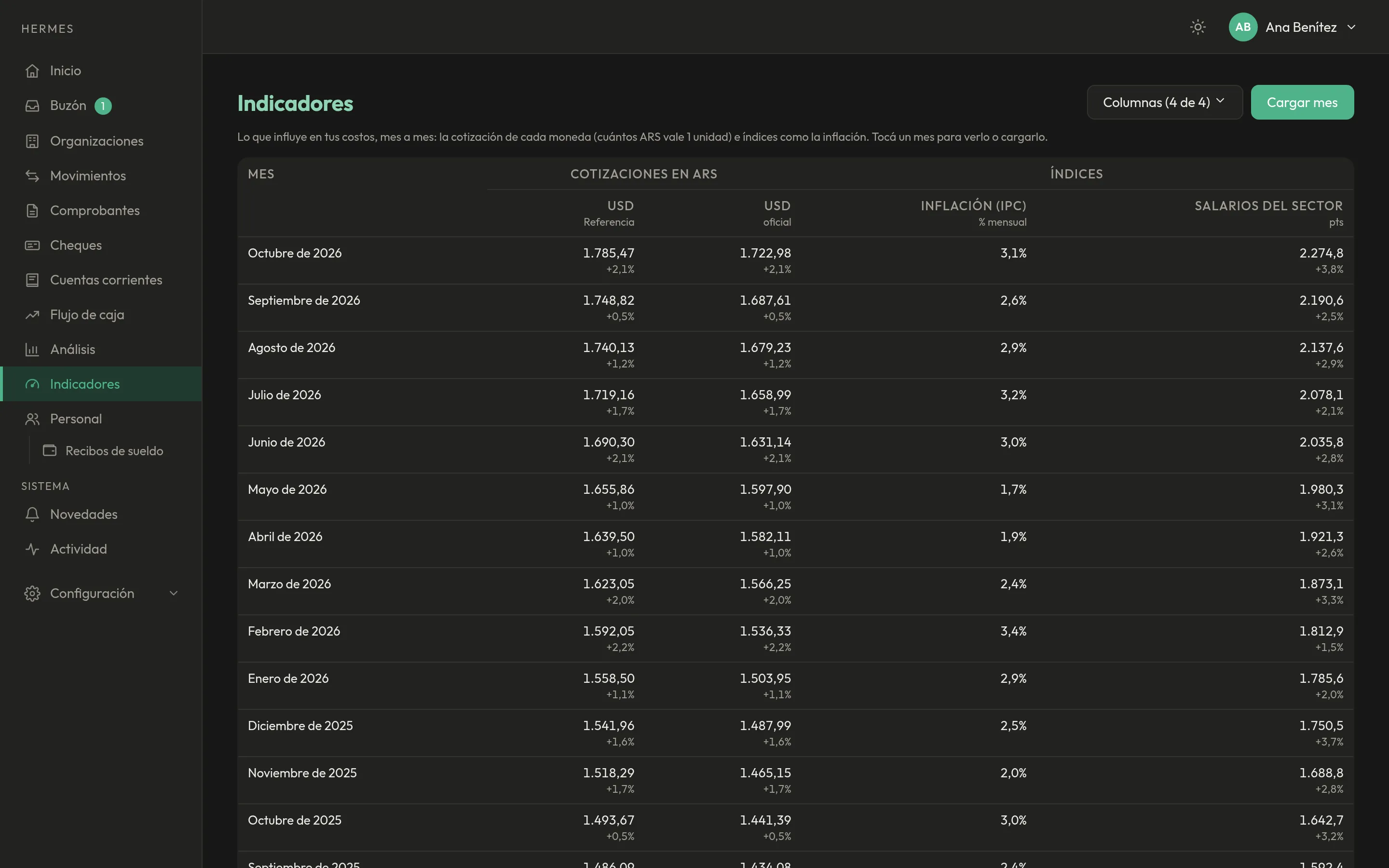Click the Novedades bell icon

coord(32,515)
